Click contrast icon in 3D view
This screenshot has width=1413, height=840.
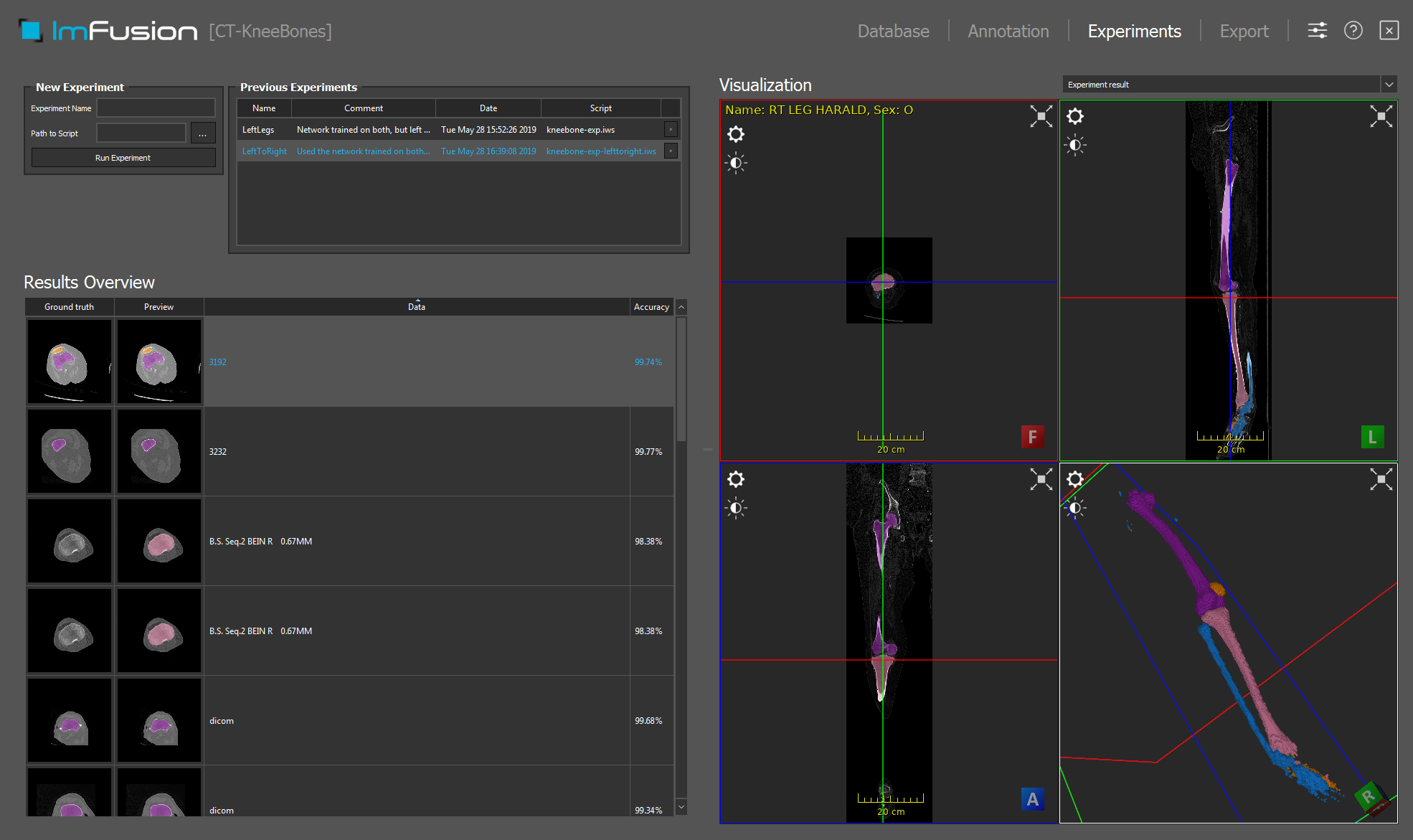[1075, 508]
